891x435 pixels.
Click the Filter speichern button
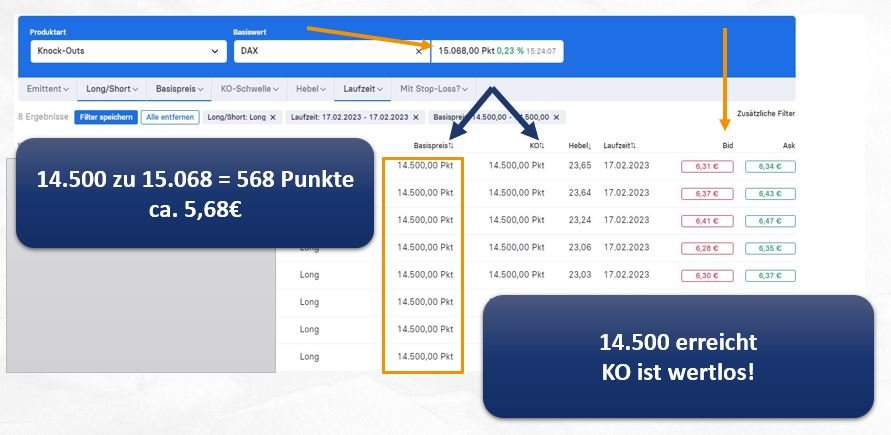click(106, 117)
